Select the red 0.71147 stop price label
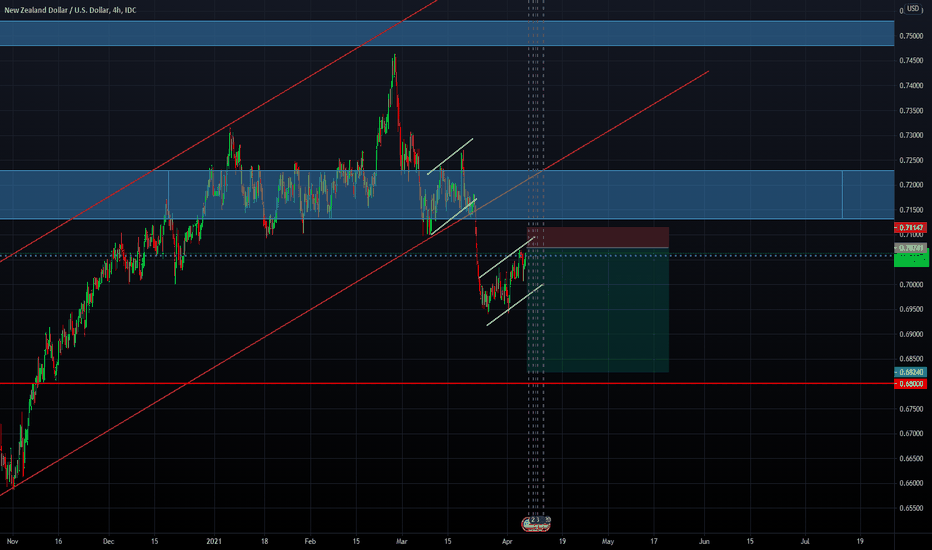 click(x=910, y=228)
